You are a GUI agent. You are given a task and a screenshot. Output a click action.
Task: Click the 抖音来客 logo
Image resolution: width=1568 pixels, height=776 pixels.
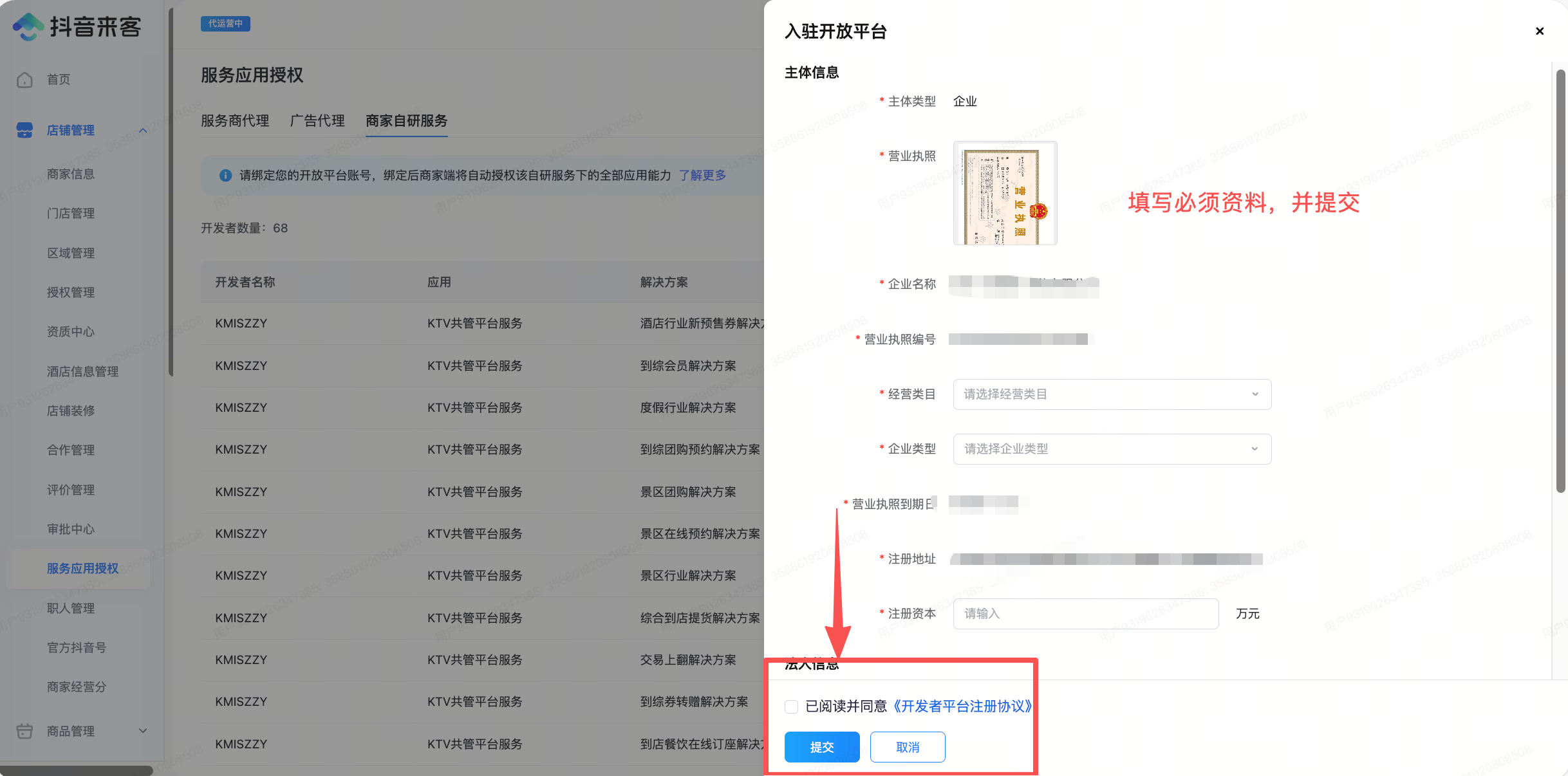click(77, 27)
